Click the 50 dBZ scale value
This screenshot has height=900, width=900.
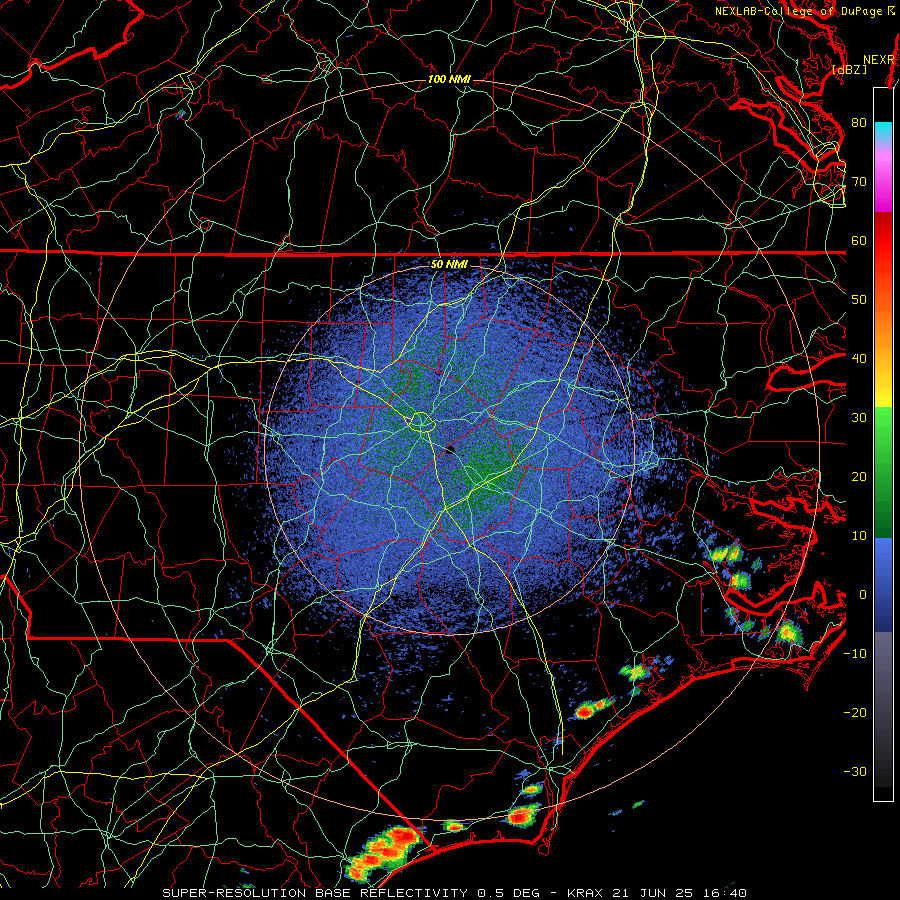pos(859,300)
